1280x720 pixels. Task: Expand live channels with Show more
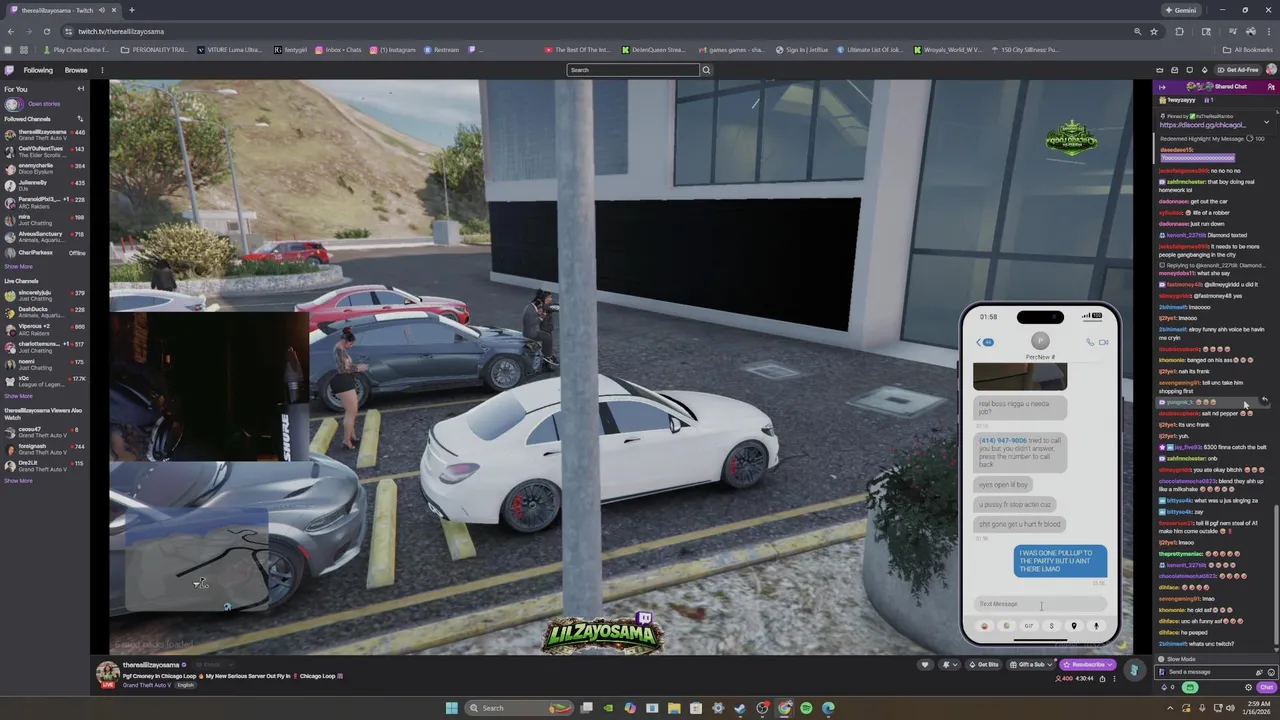(18, 396)
